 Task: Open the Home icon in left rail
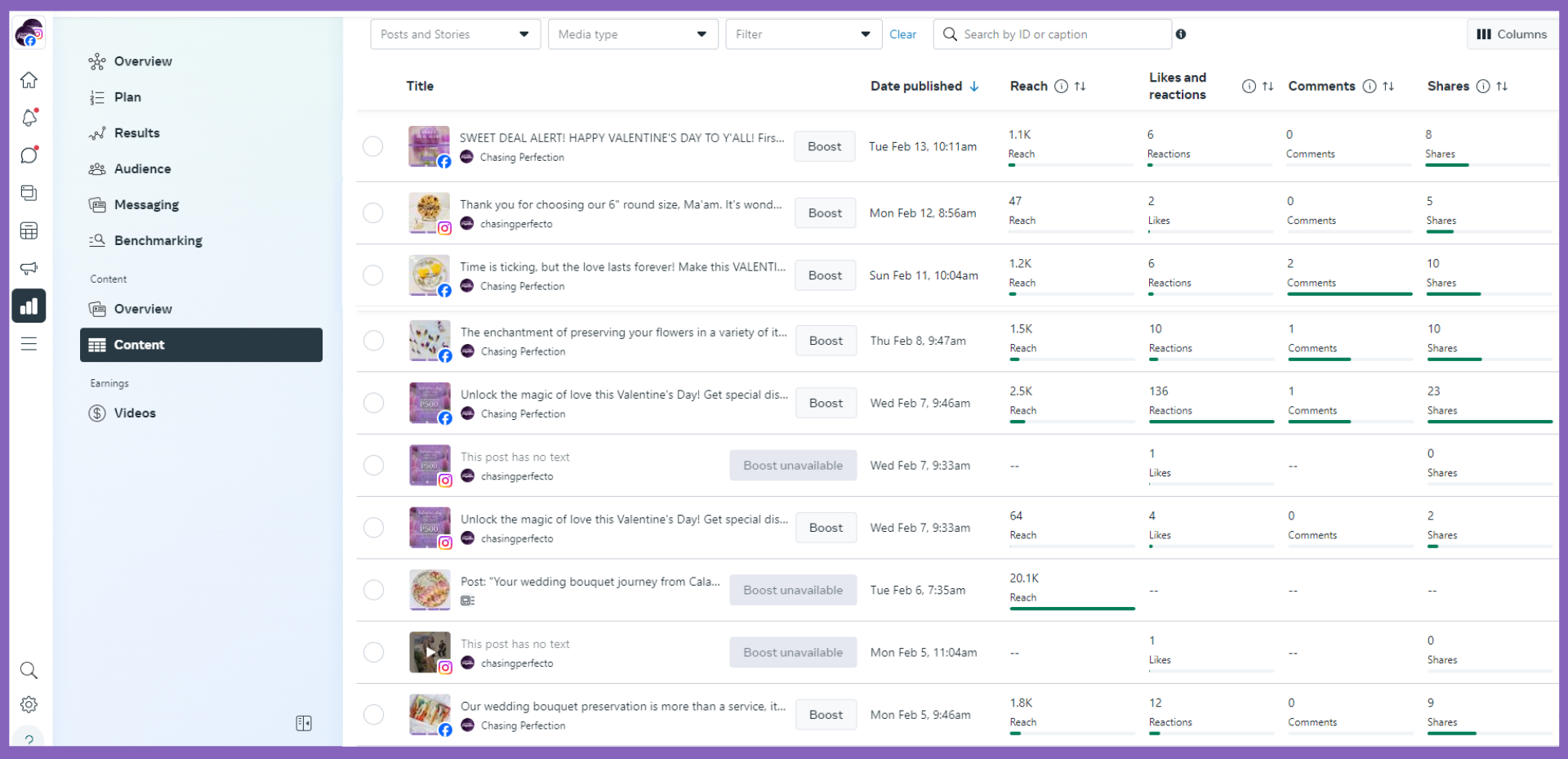tap(29, 80)
